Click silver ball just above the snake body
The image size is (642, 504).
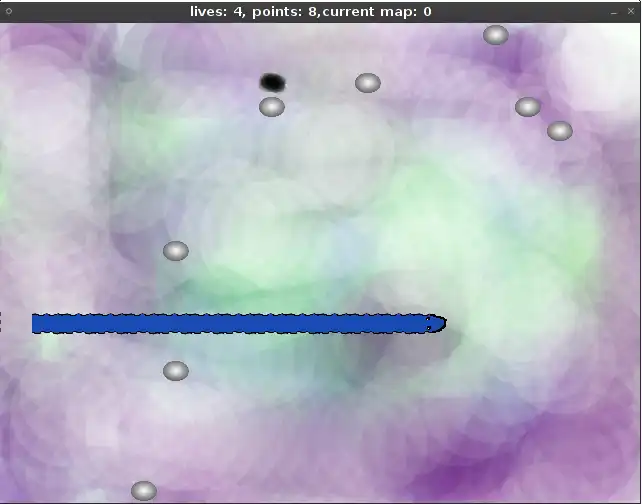tap(176, 251)
